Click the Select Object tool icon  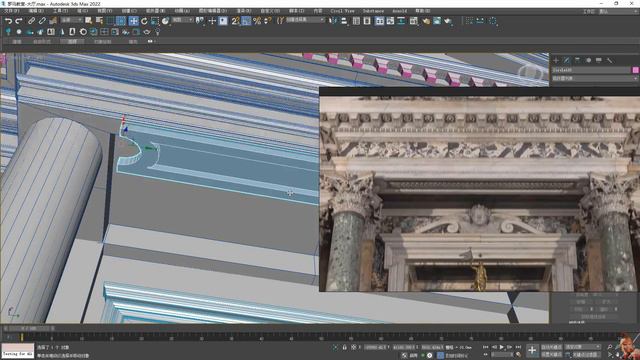tap(89, 20)
